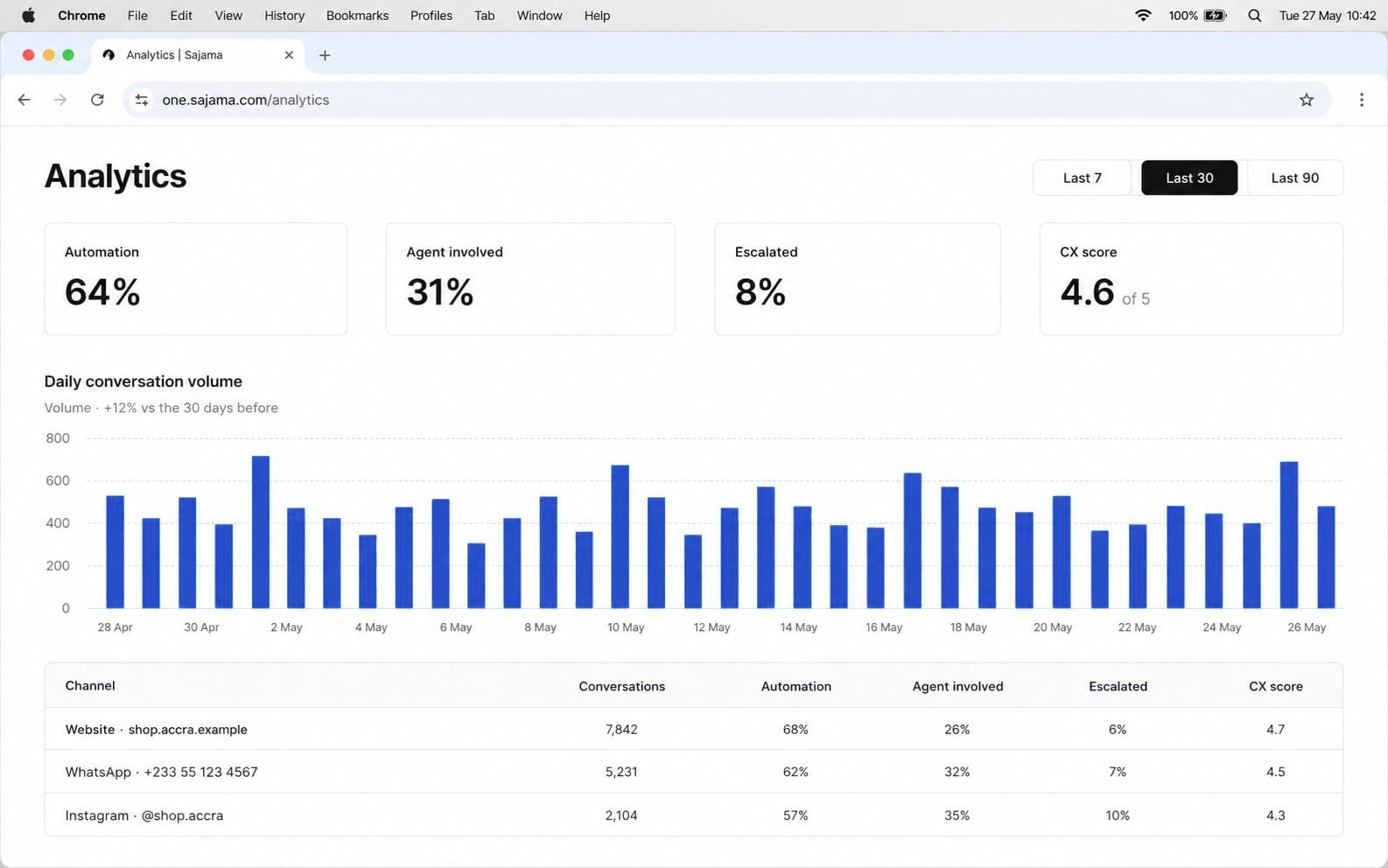Open a new tab with plus icon
This screenshot has width=1388, height=868.
point(325,55)
